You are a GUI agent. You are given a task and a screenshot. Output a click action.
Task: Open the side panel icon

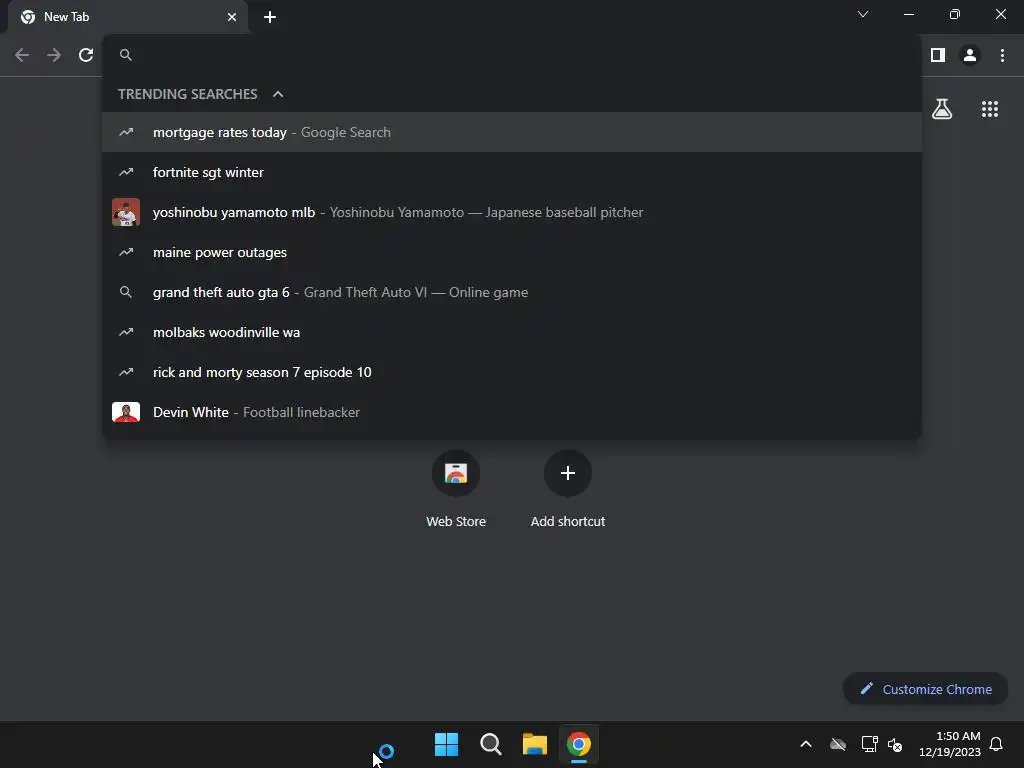pos(938,56)
